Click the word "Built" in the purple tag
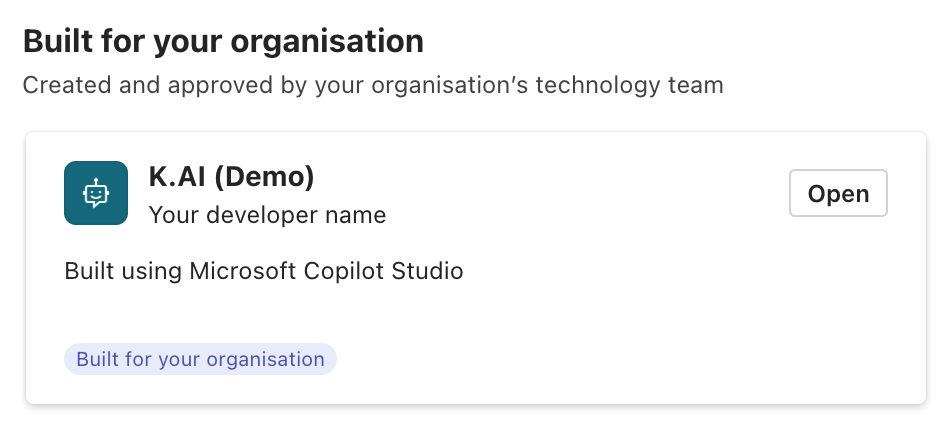The width and height of the screenshot is (948, 436). pyautogui.click(x=96, y=359)
